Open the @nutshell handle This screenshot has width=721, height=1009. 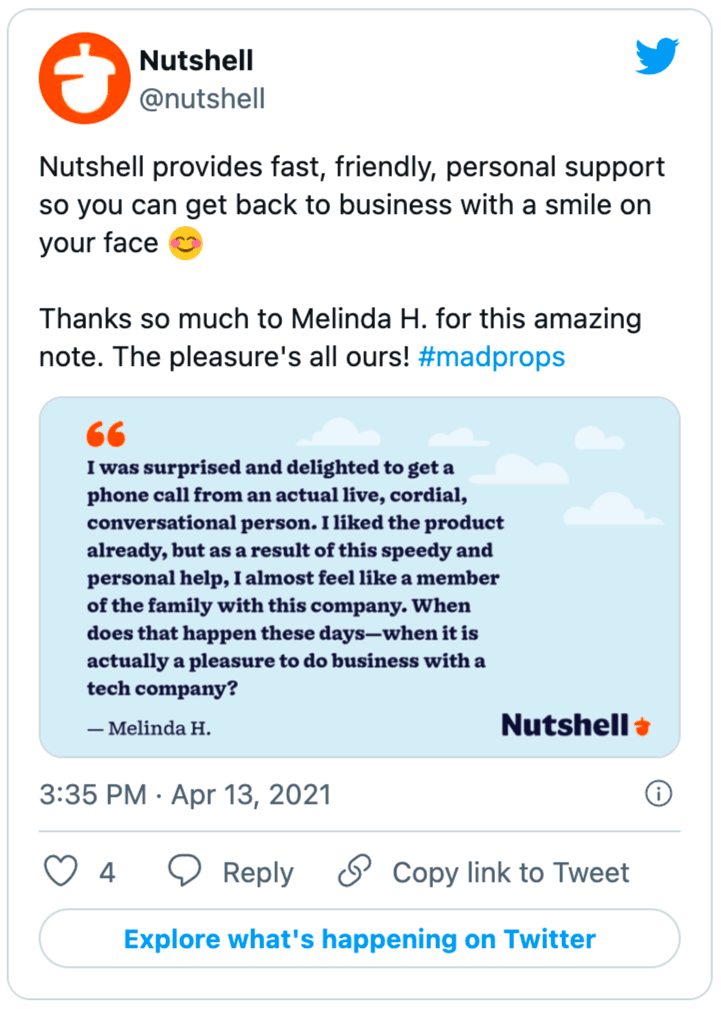pyautogui.click(x=202, y=99)
